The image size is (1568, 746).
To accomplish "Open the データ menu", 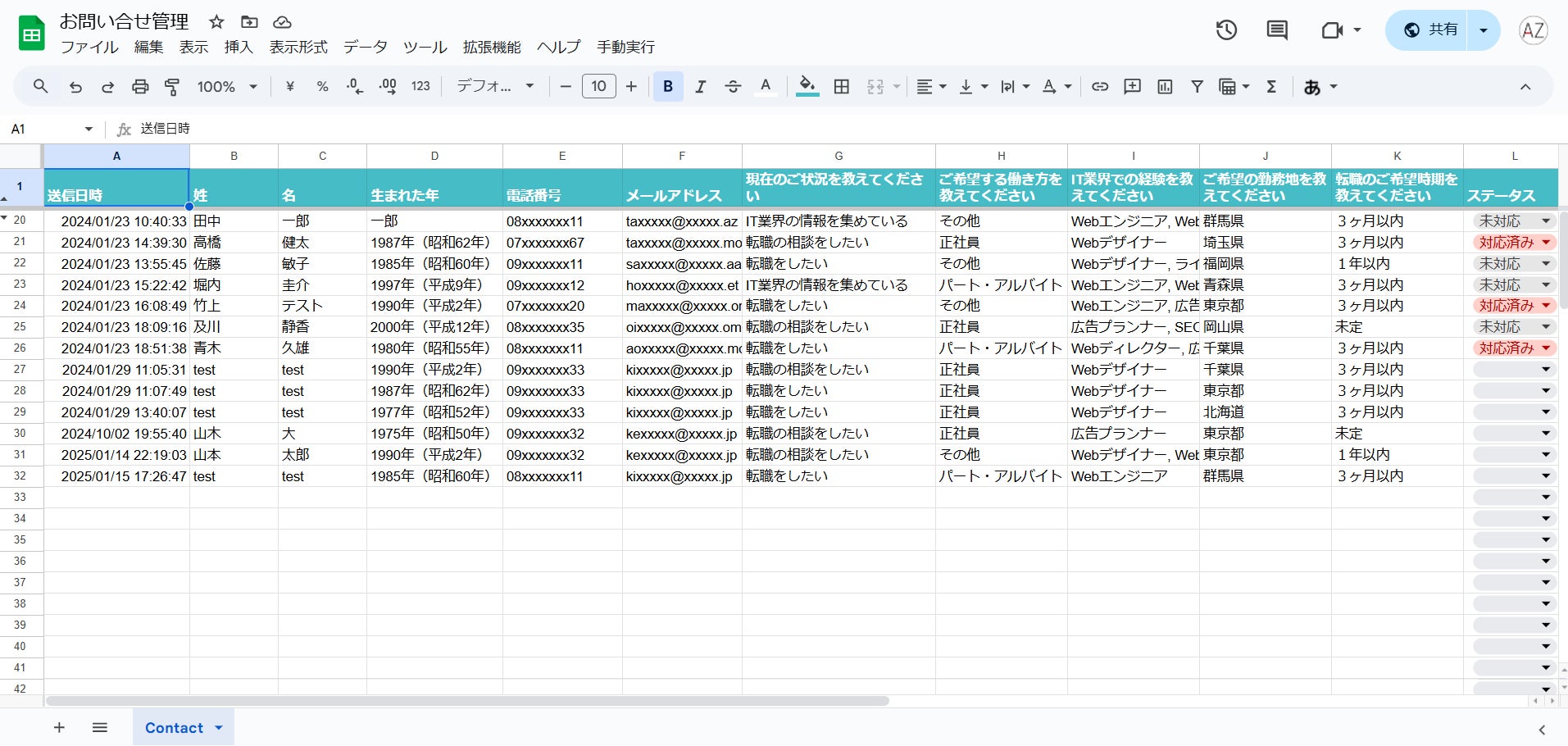I will [365, 47].
